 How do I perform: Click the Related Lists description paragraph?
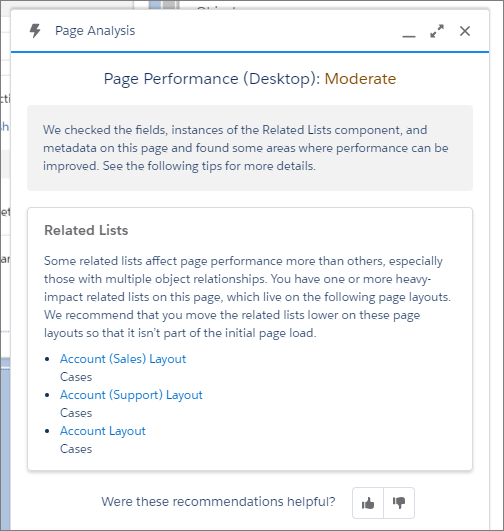pos(247,297)
